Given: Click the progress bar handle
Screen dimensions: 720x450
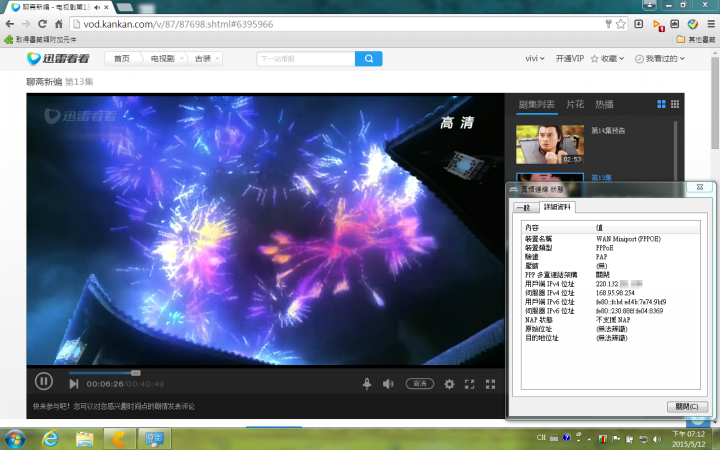Looking at the screenshot, I should (x=135, y=372).
